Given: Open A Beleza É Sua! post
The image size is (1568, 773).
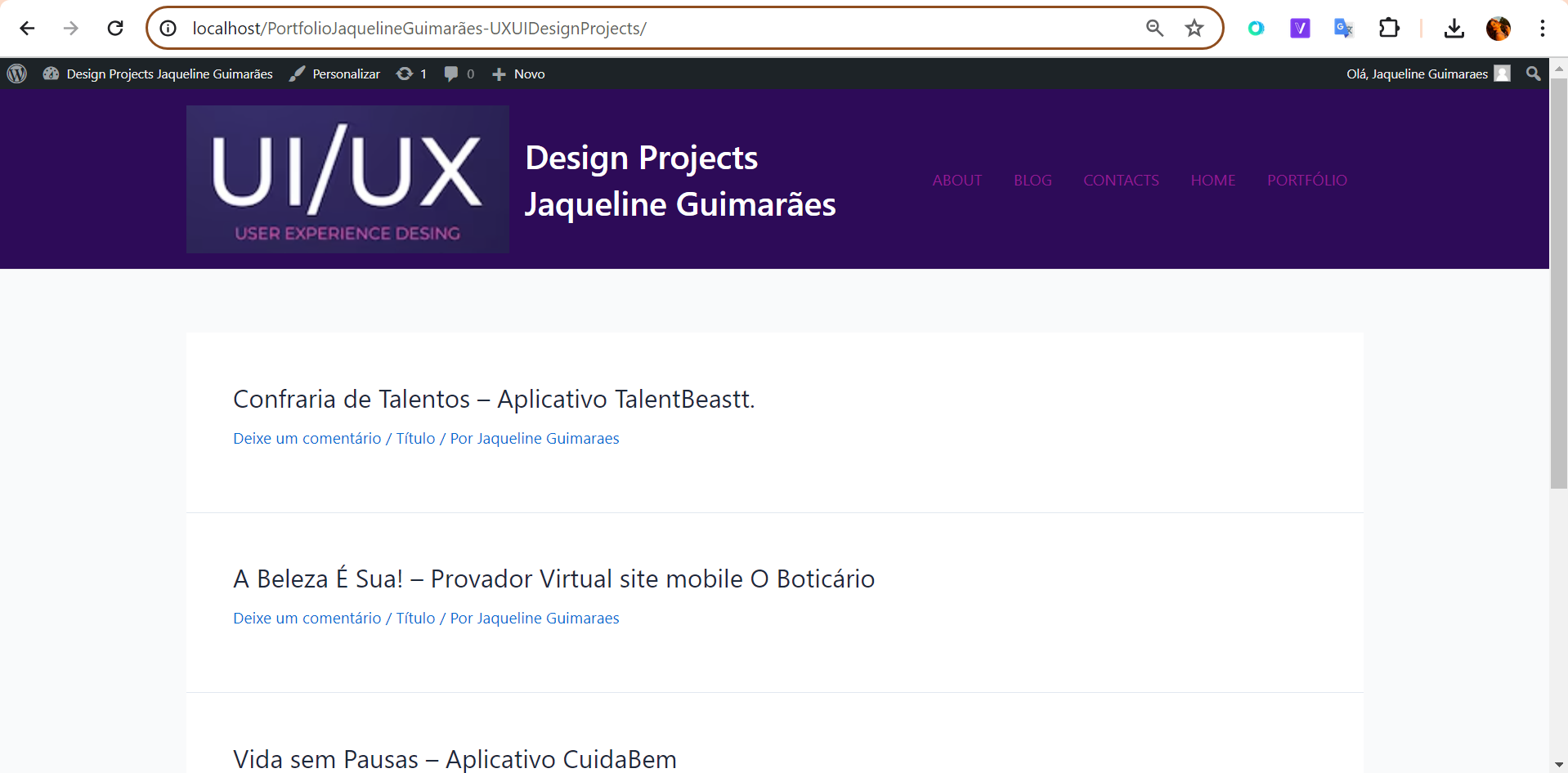Looking at the screenshot, I should 553,579.
